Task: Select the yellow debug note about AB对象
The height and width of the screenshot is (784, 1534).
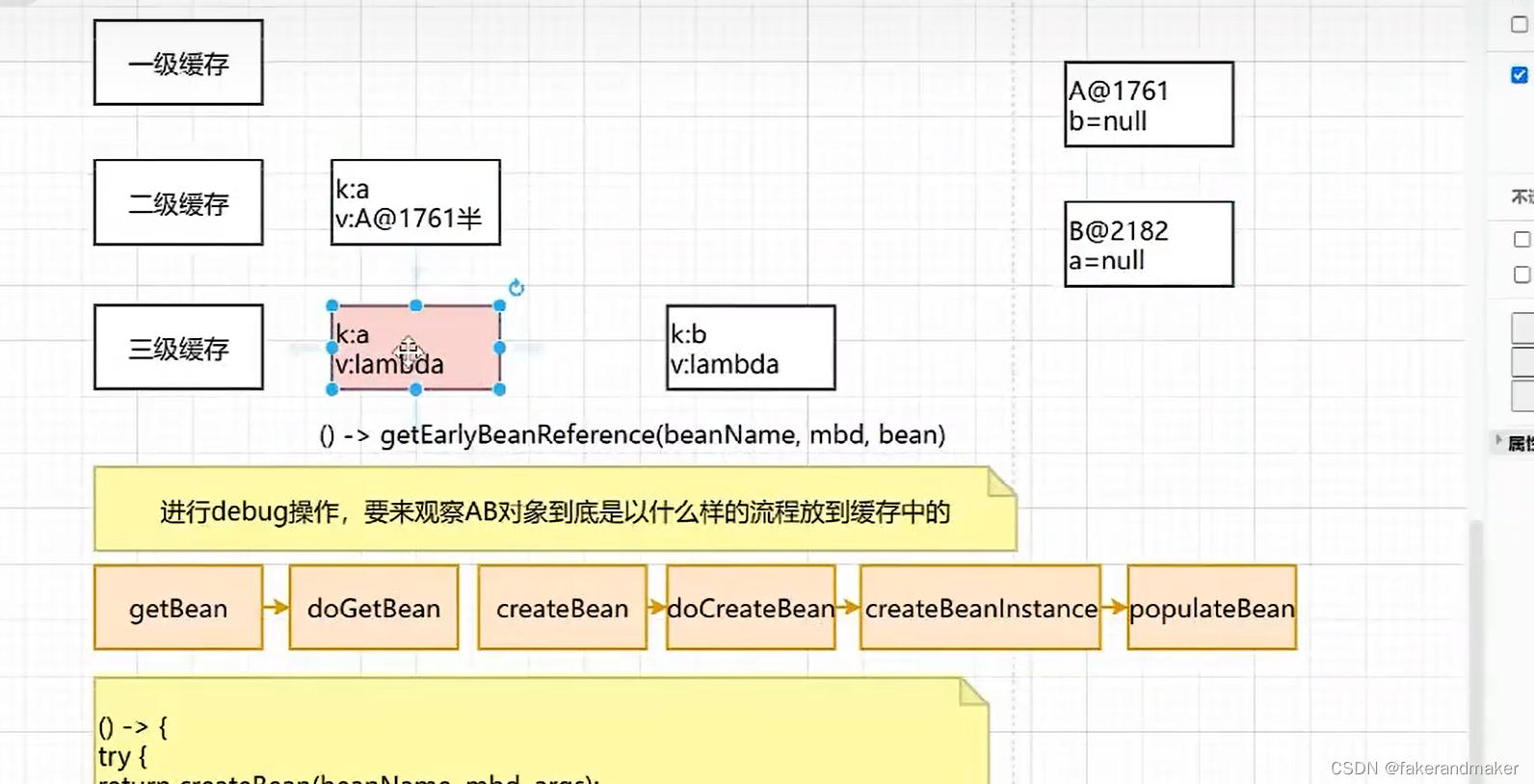Action: coord(555,510)
